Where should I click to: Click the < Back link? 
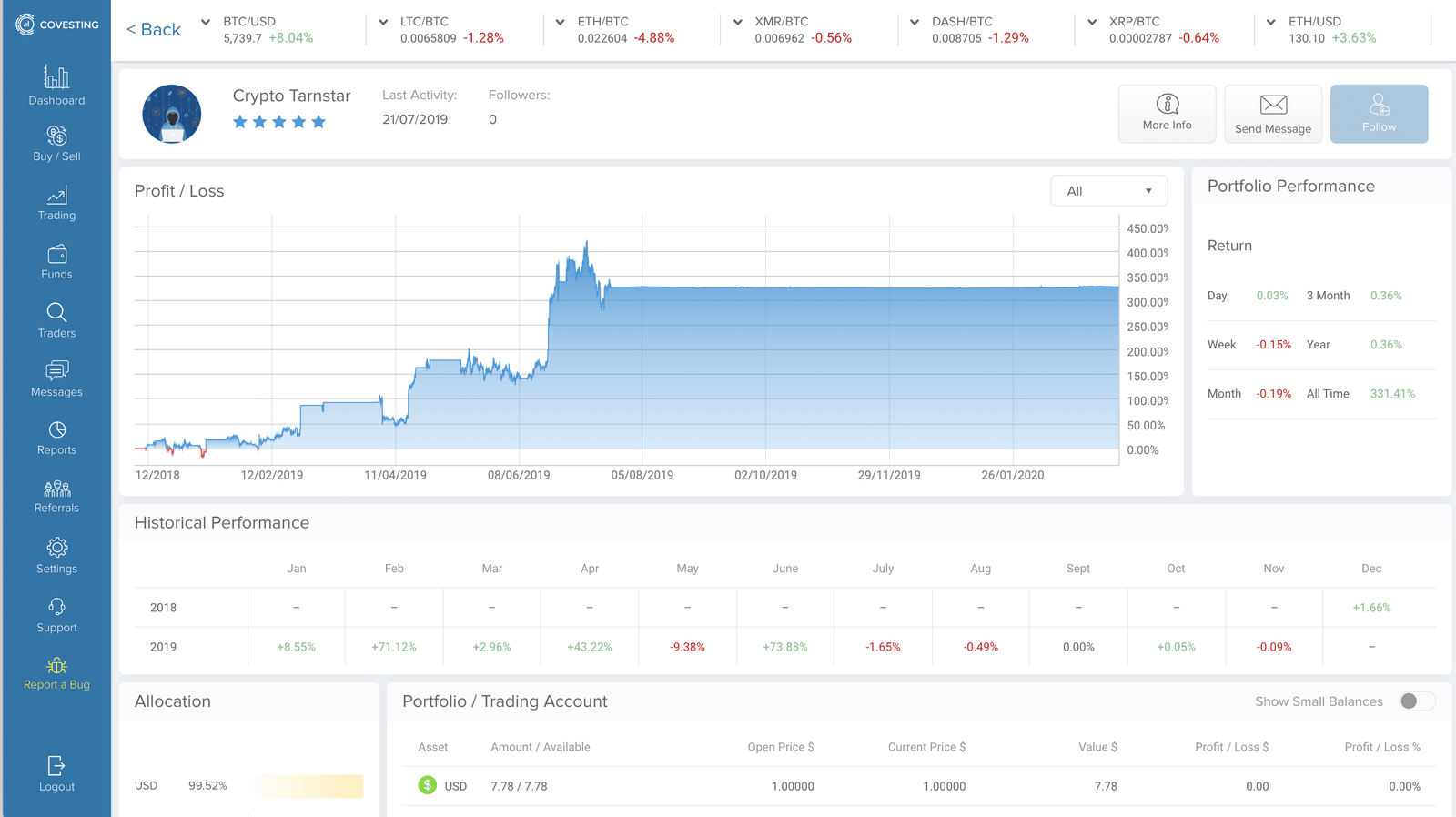coord(154,30)
